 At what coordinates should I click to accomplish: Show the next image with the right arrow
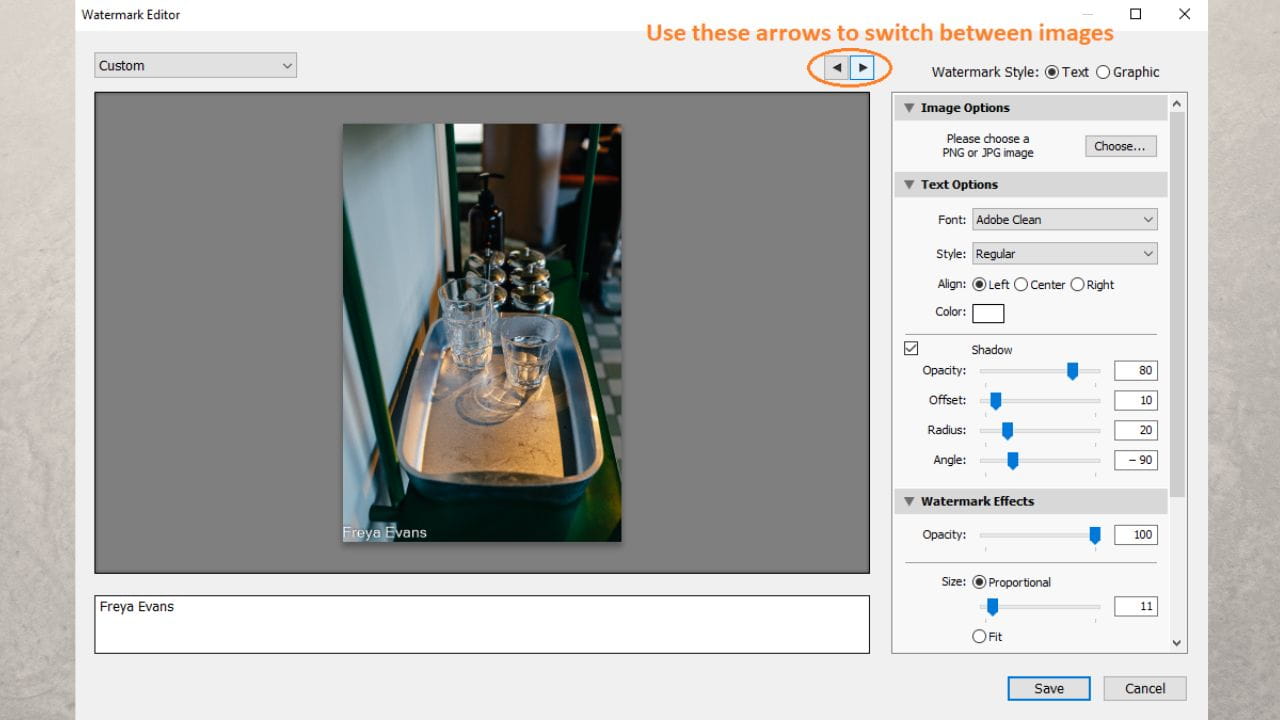[862, 67]
